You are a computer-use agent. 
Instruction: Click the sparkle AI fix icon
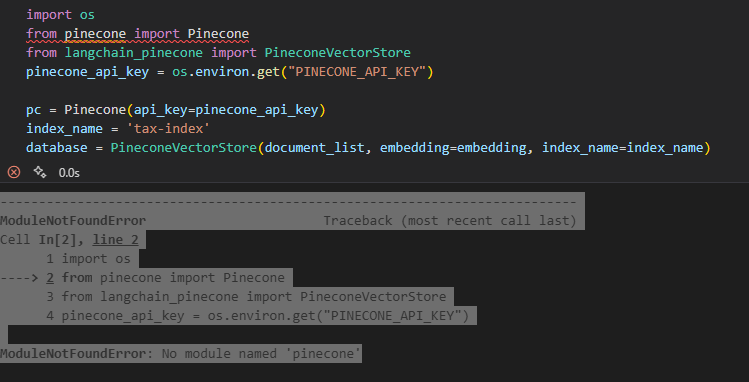(x=40, y=172)
